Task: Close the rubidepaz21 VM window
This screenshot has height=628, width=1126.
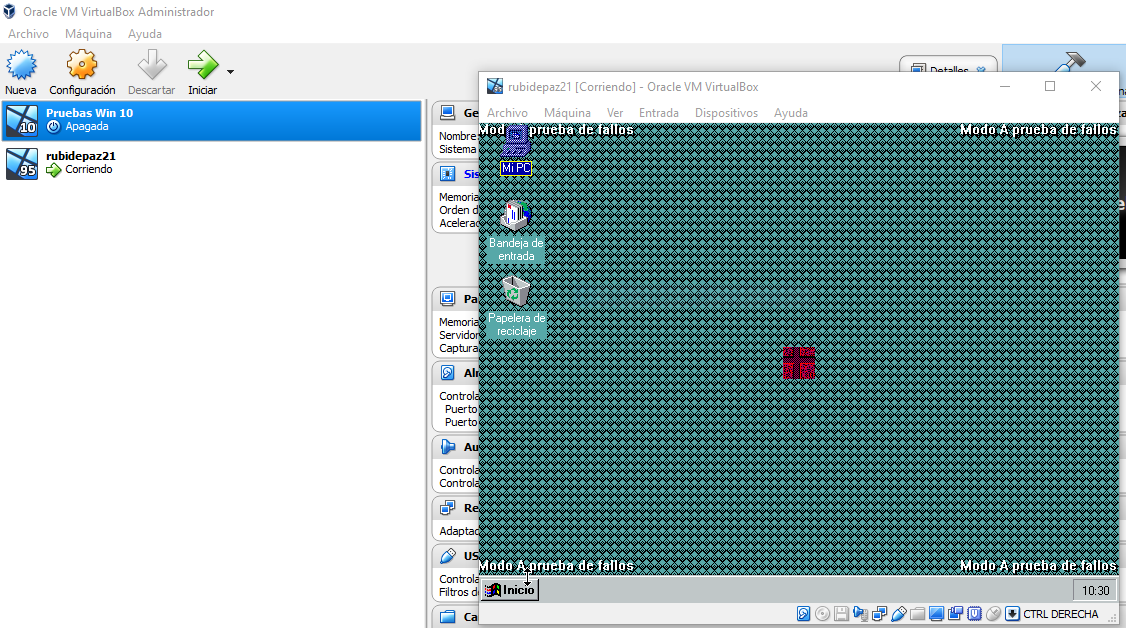Action: click(1096, 86)
